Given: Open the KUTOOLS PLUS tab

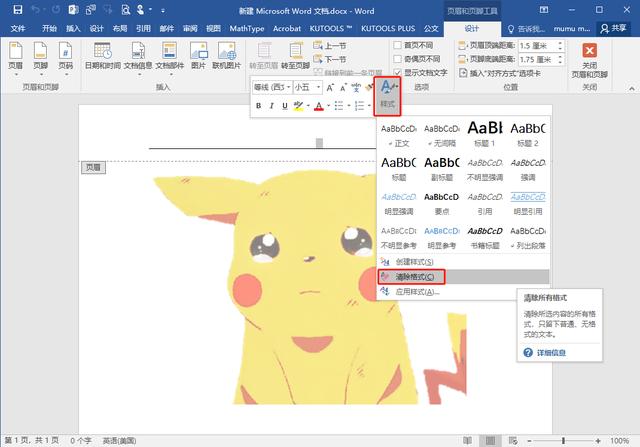Looking at the screenshot, I should [x=388, y=29].
